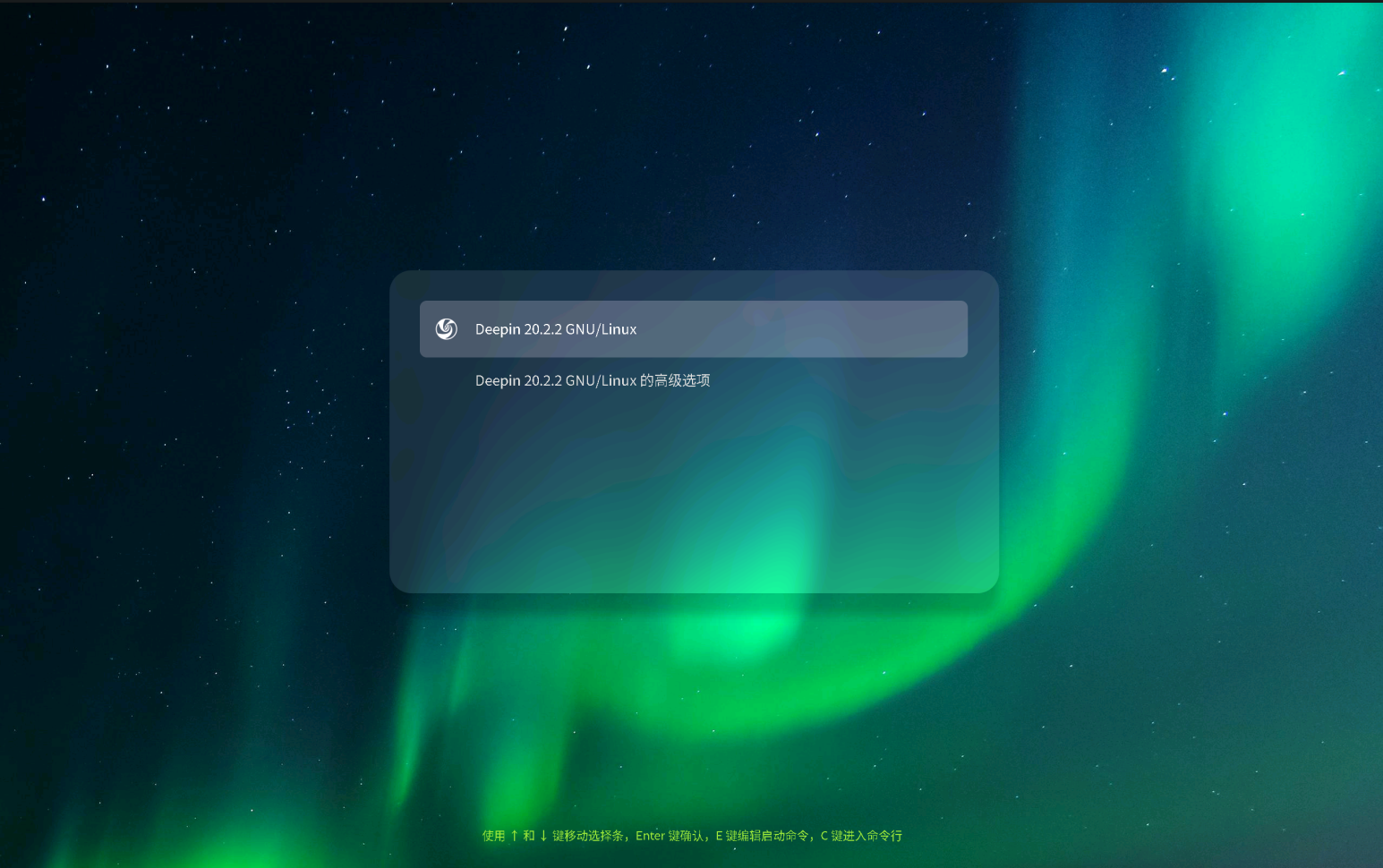Click the green key-hint text starting with 使用
Viewport: 1383px width, 868px height.
coord(692,836)
